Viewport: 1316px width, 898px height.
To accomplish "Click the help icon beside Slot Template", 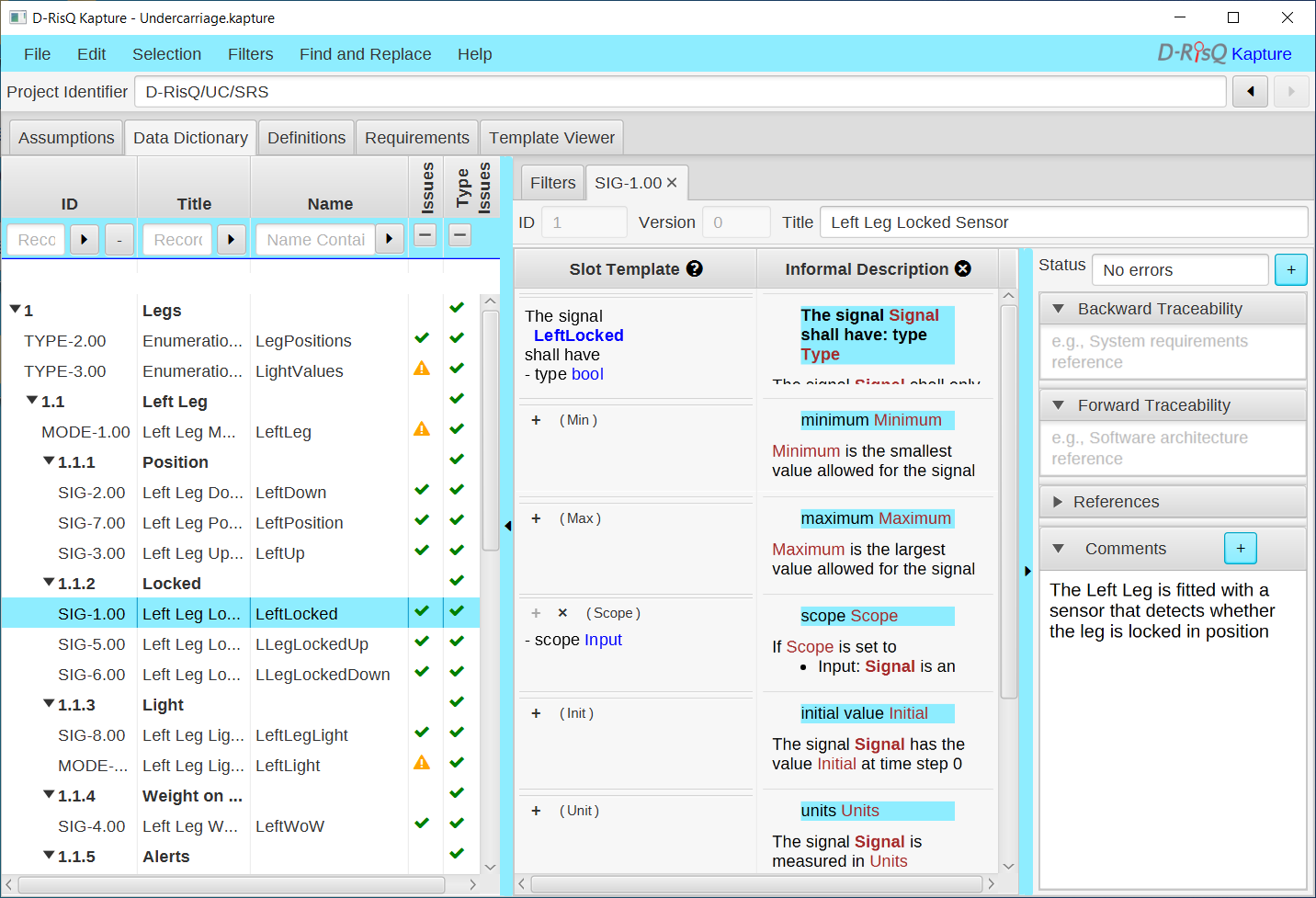I will (695, 268).
